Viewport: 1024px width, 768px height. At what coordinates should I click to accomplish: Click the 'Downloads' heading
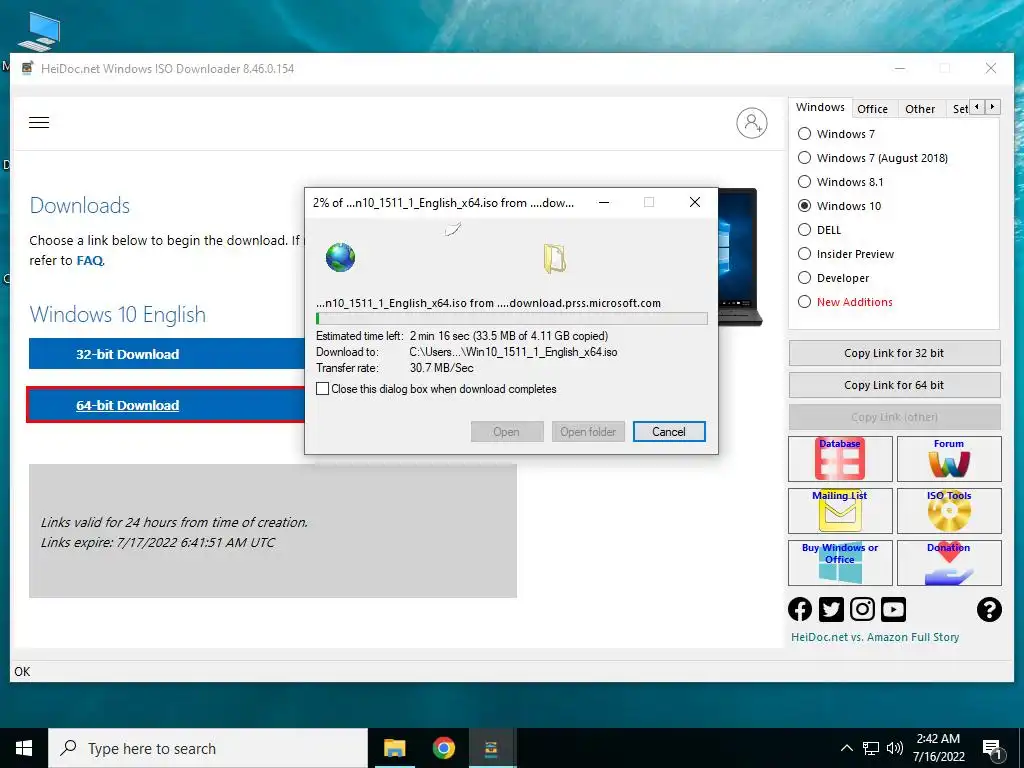tap(80, 206)
